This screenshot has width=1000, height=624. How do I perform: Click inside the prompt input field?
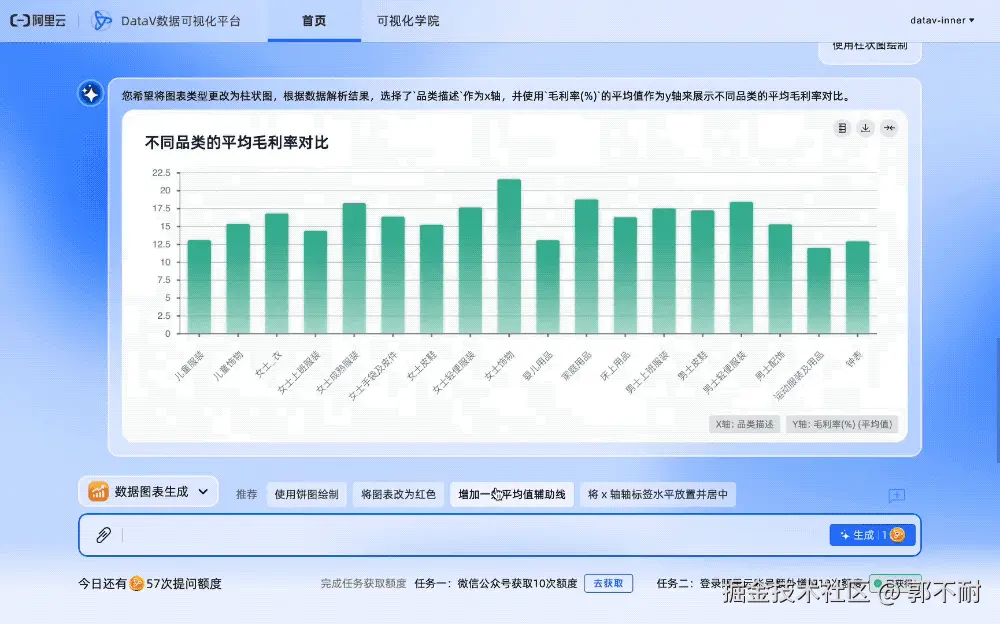click(400, 535)
